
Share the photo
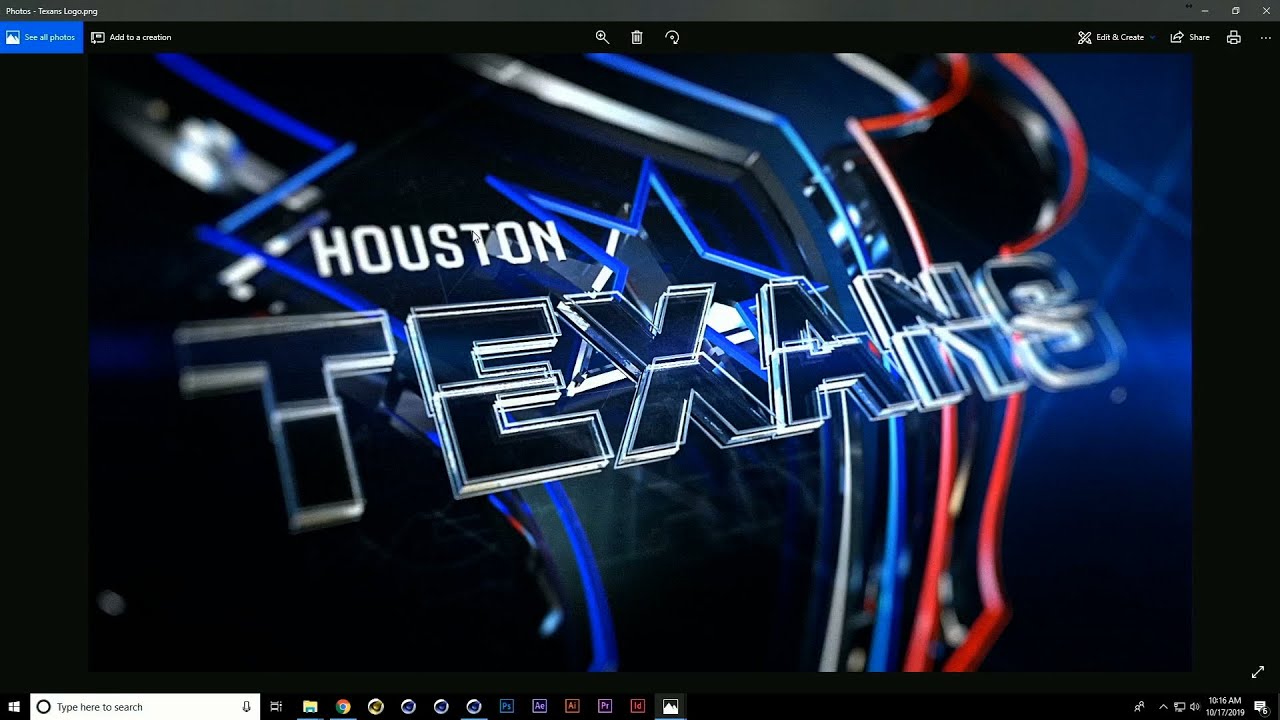(1190, 37)
